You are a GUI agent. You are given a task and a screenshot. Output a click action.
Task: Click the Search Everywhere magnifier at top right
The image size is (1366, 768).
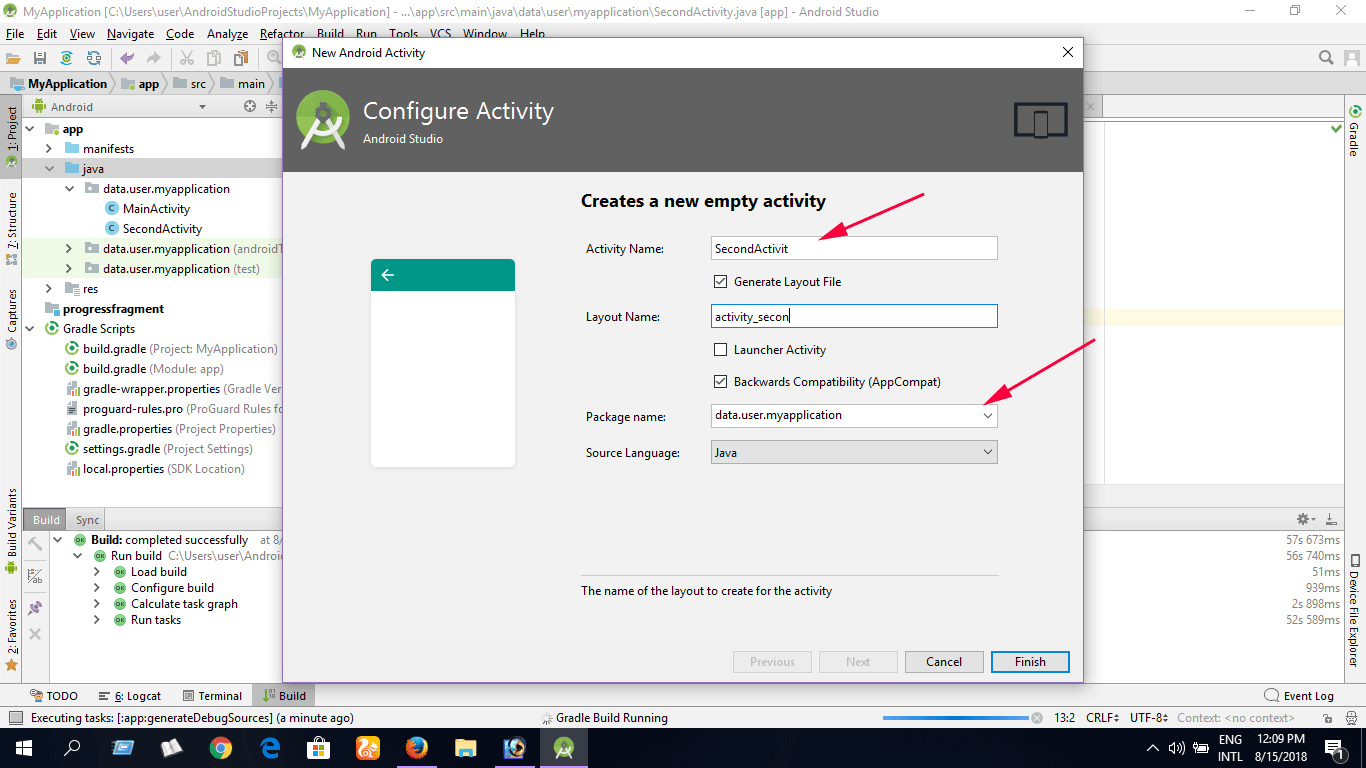[x=1326, y=58]
